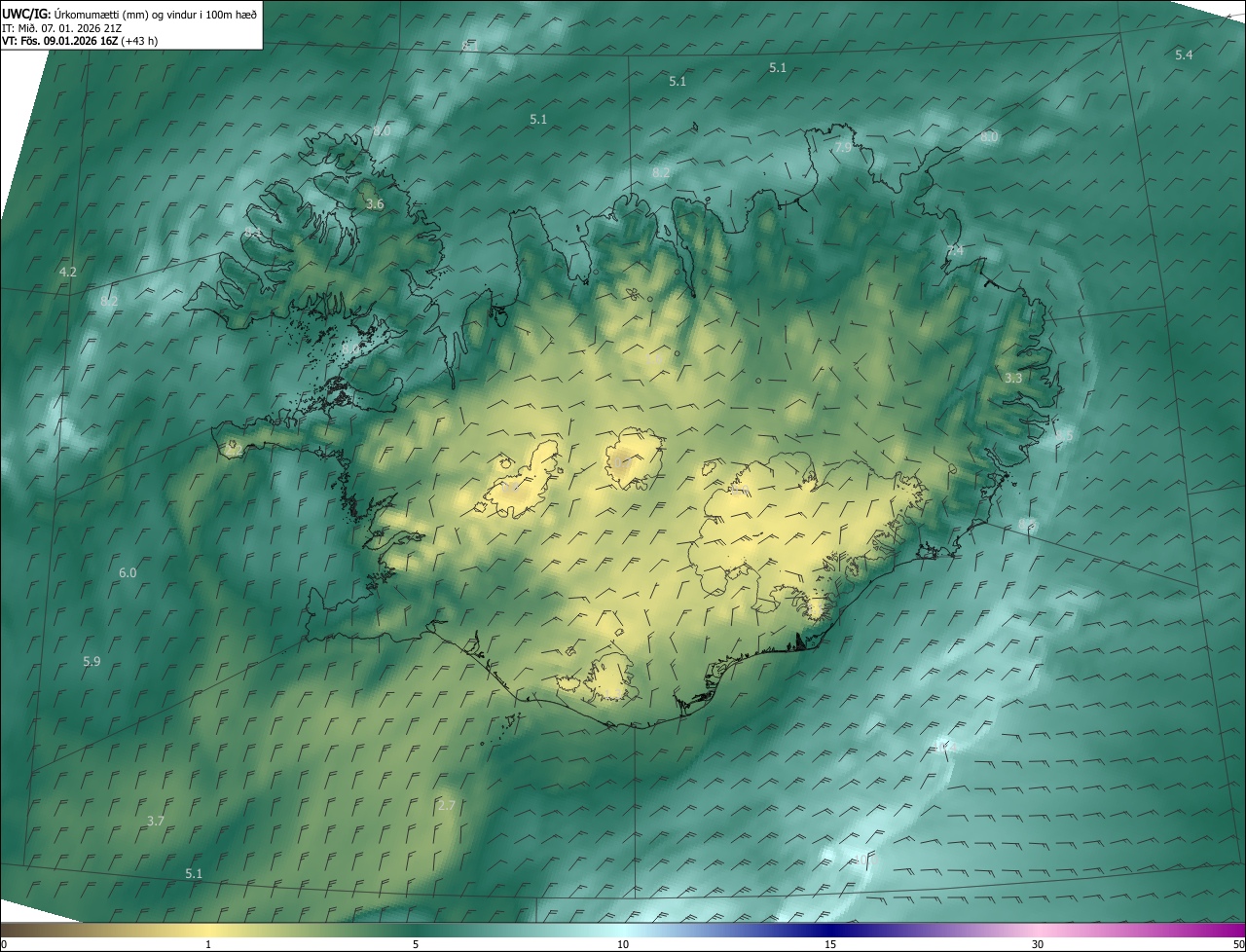
Task: Click the 5.4 value on the map
Action: [x=1184, y=55]
